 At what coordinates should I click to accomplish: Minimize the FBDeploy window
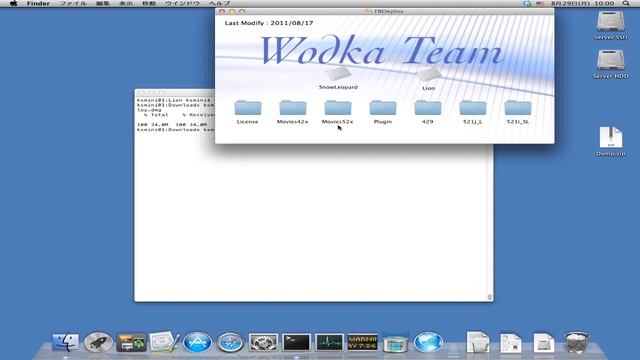coord(232,11)
